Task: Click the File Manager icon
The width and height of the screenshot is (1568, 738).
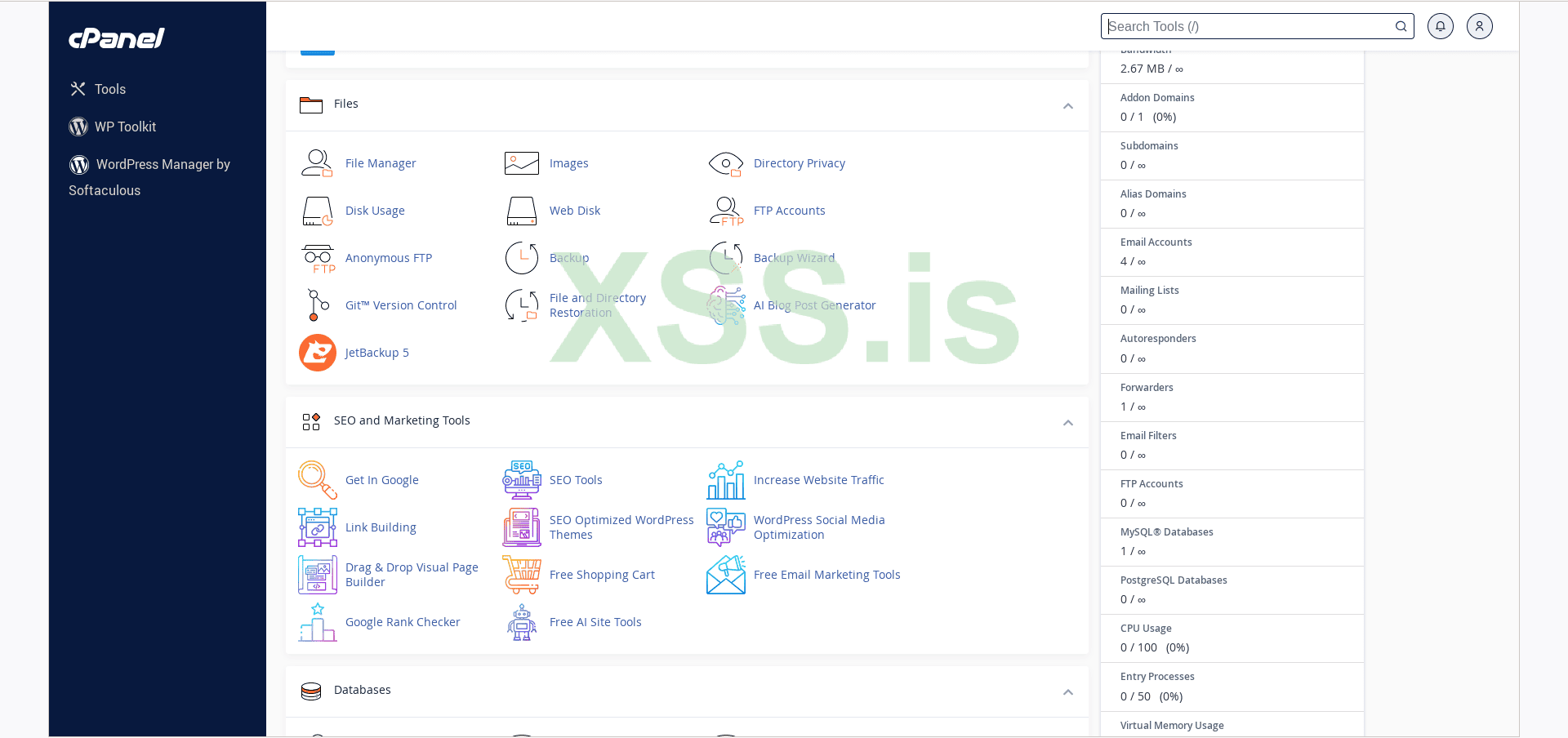Action: [x=317, y=163]
